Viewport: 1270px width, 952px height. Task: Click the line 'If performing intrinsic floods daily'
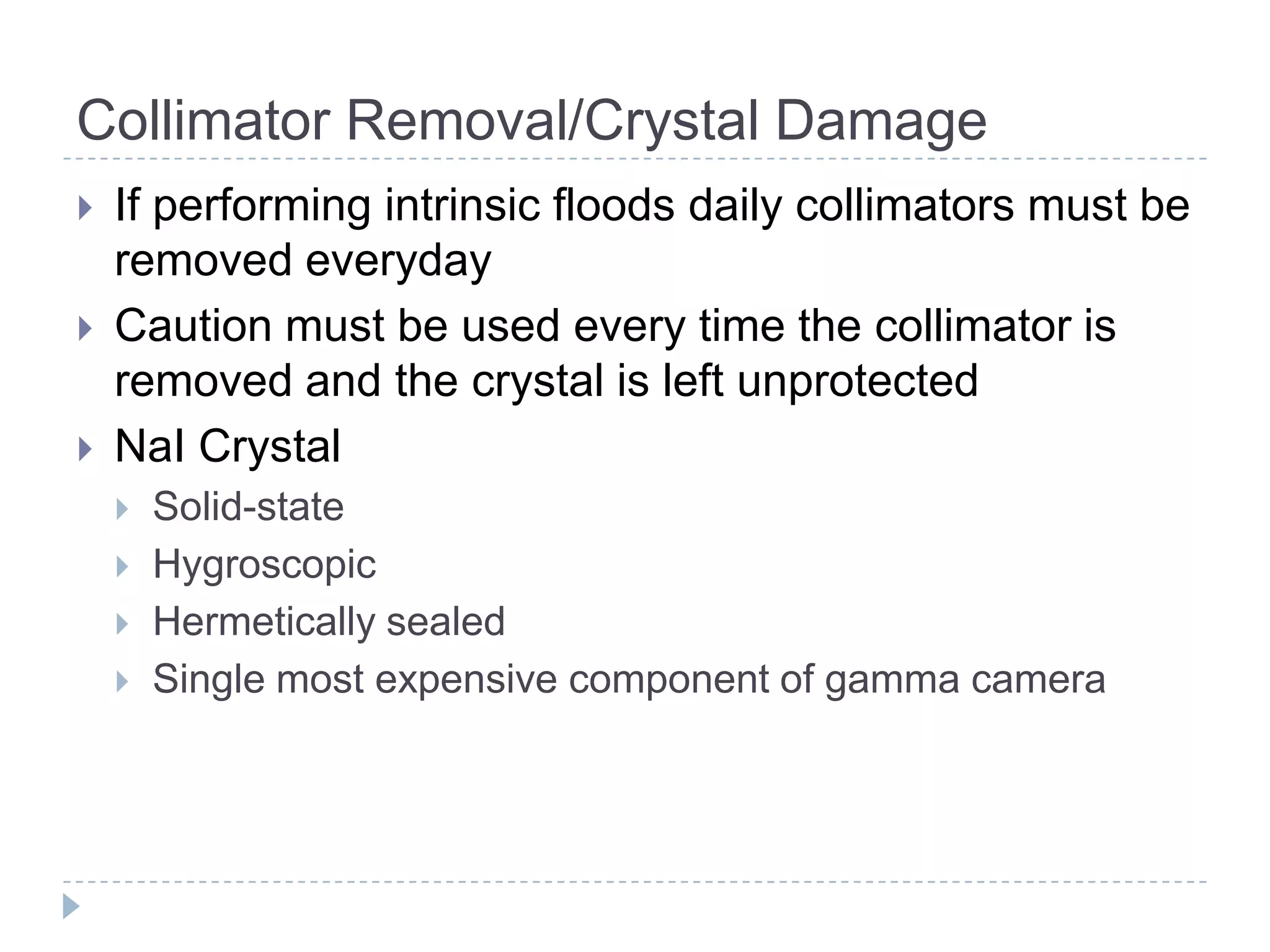651,205
